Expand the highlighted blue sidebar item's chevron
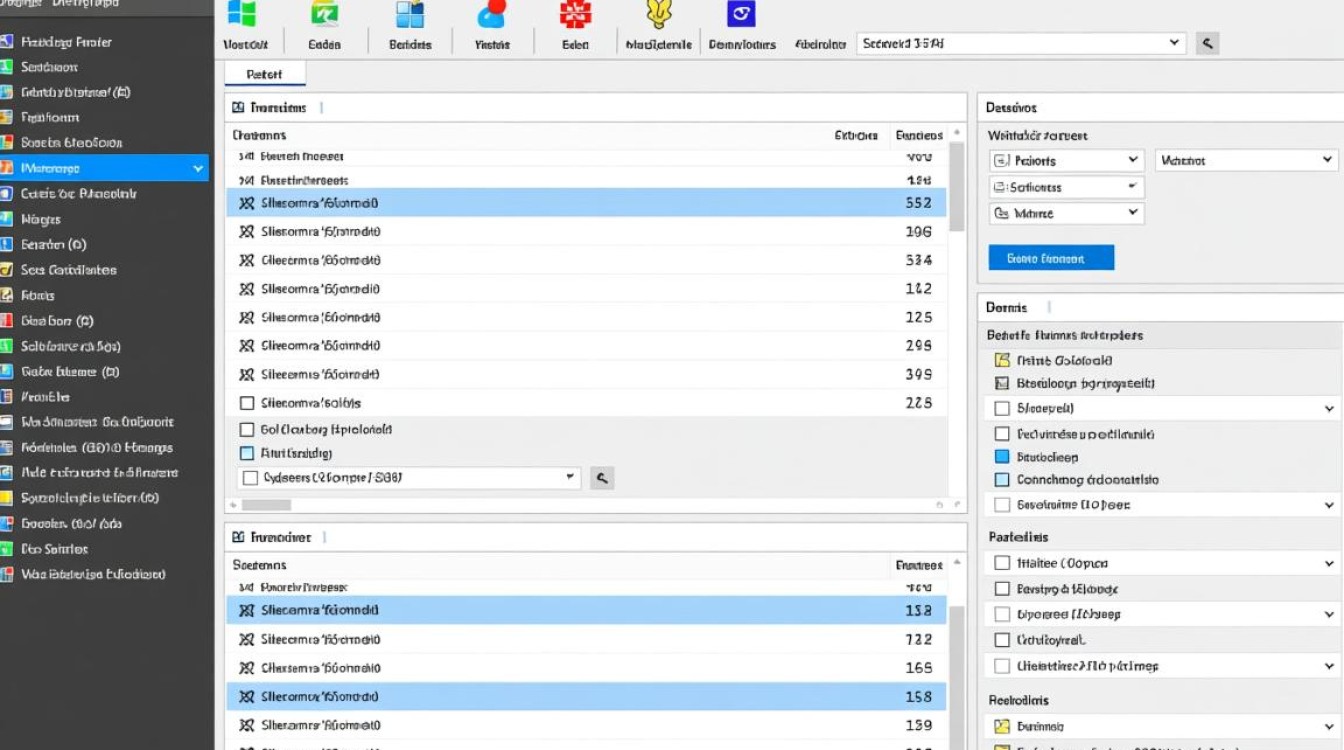1344x750 pixels. coord(198,169)
